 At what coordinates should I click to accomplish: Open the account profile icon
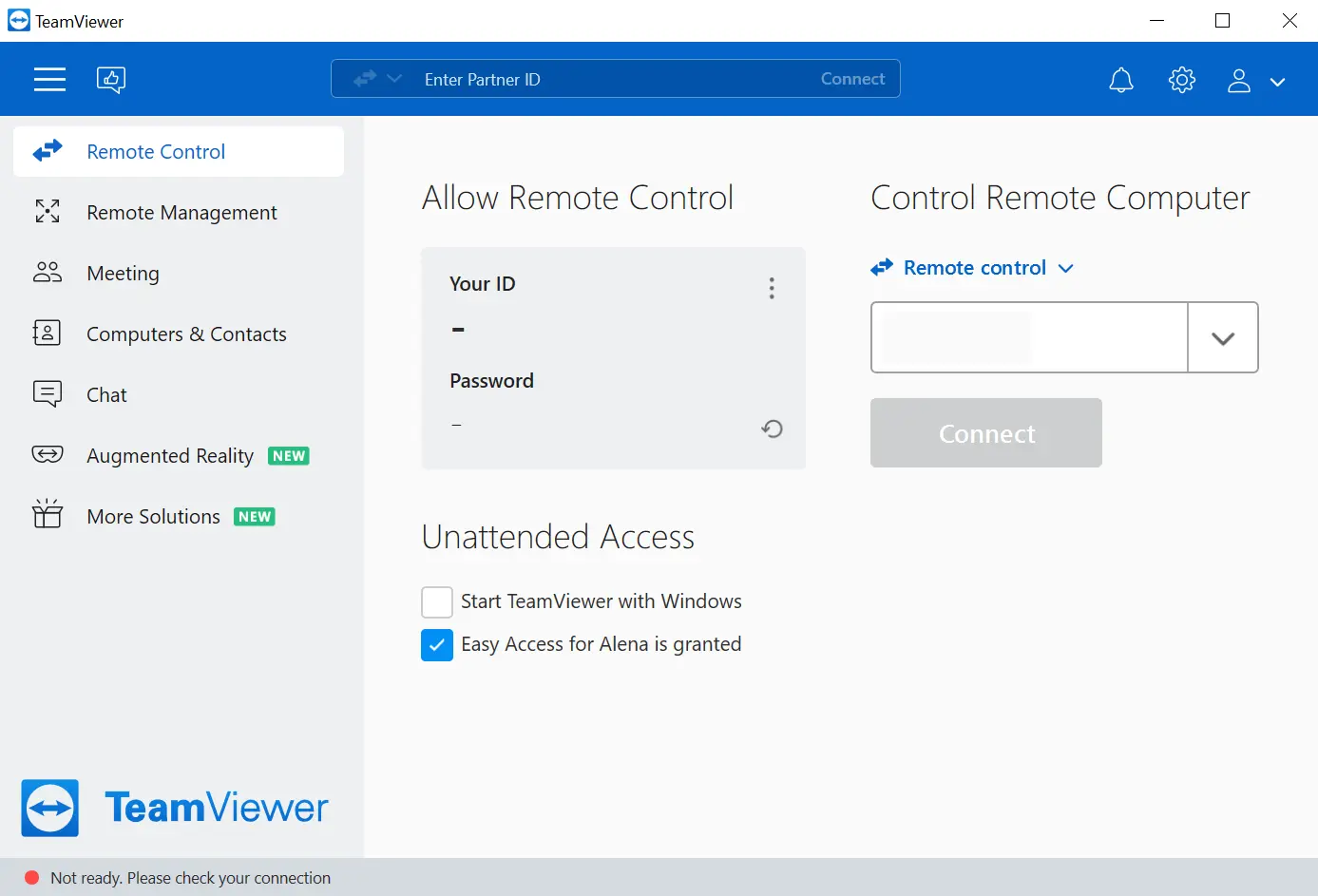[x=1239, y=80]
